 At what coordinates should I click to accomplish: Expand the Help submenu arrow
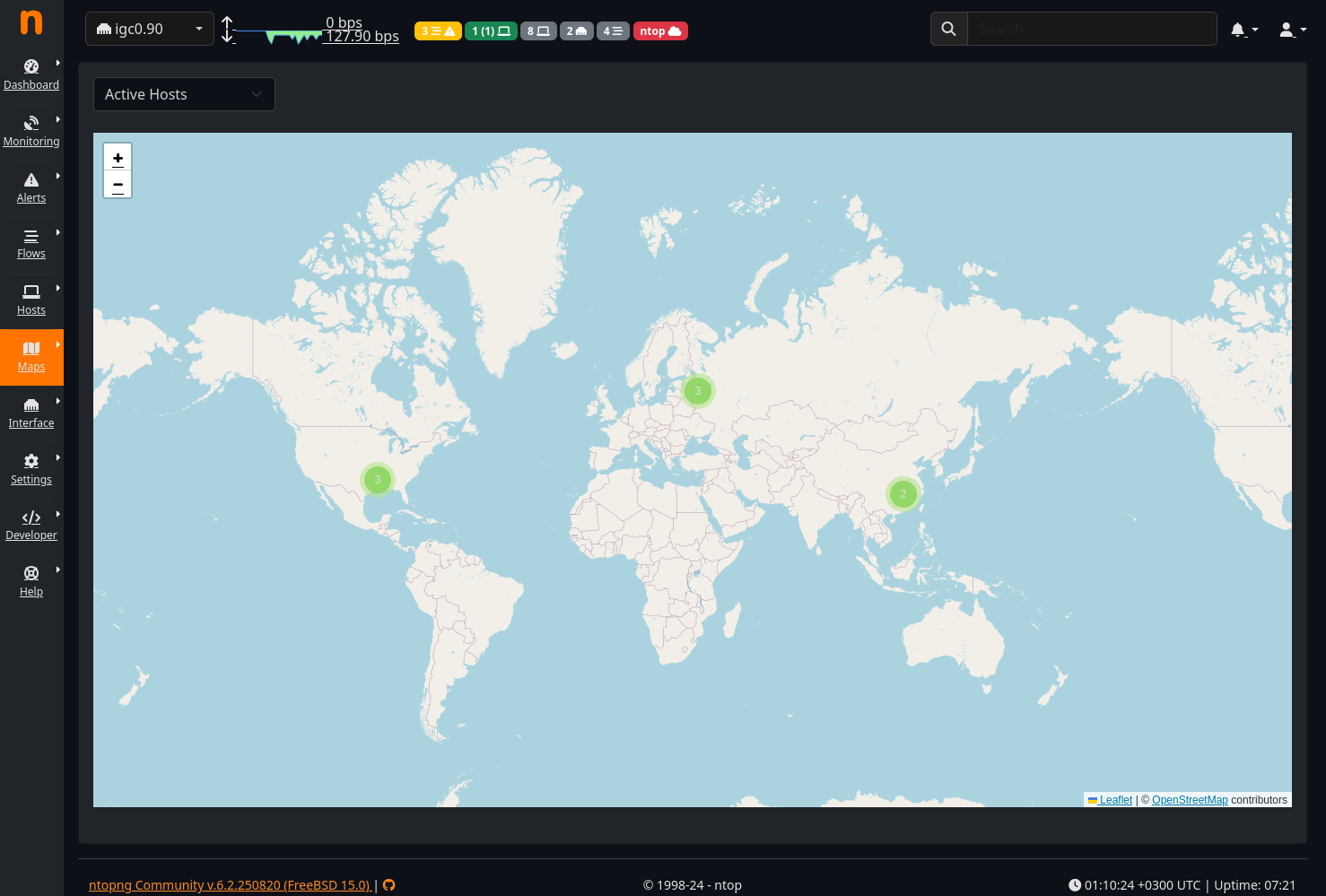58,570
